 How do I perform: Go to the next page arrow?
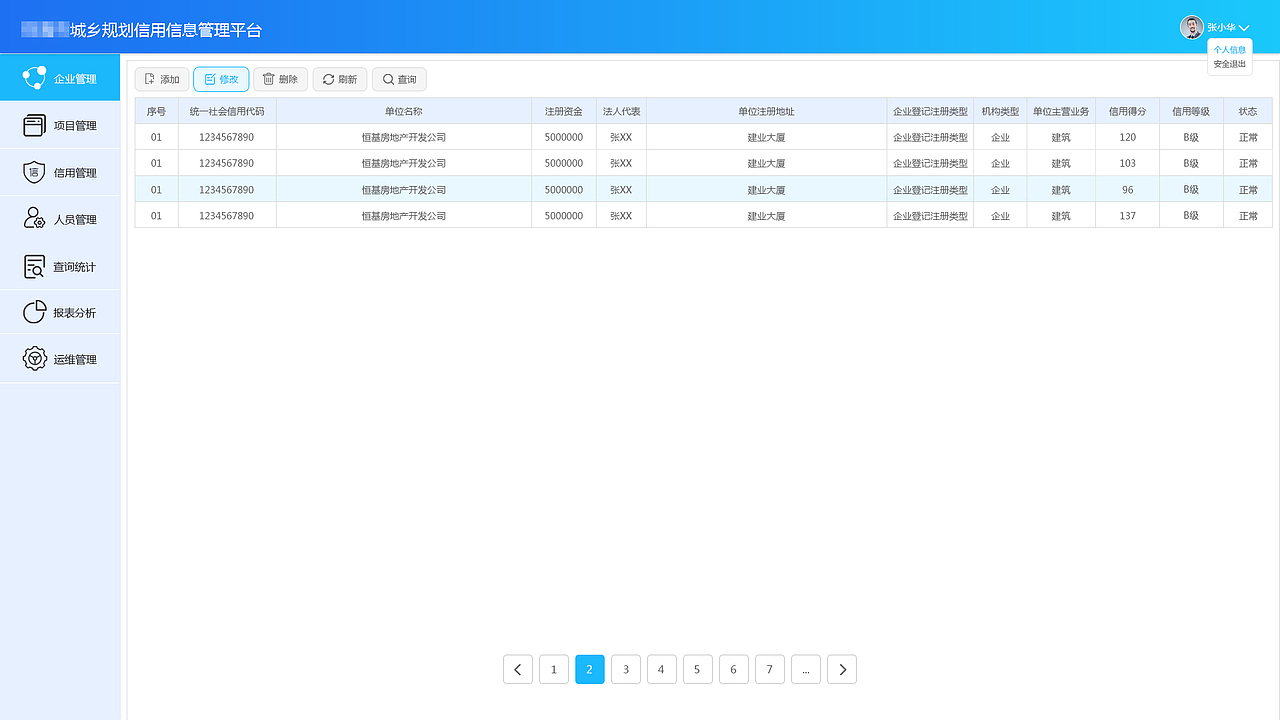pos(842,669)
